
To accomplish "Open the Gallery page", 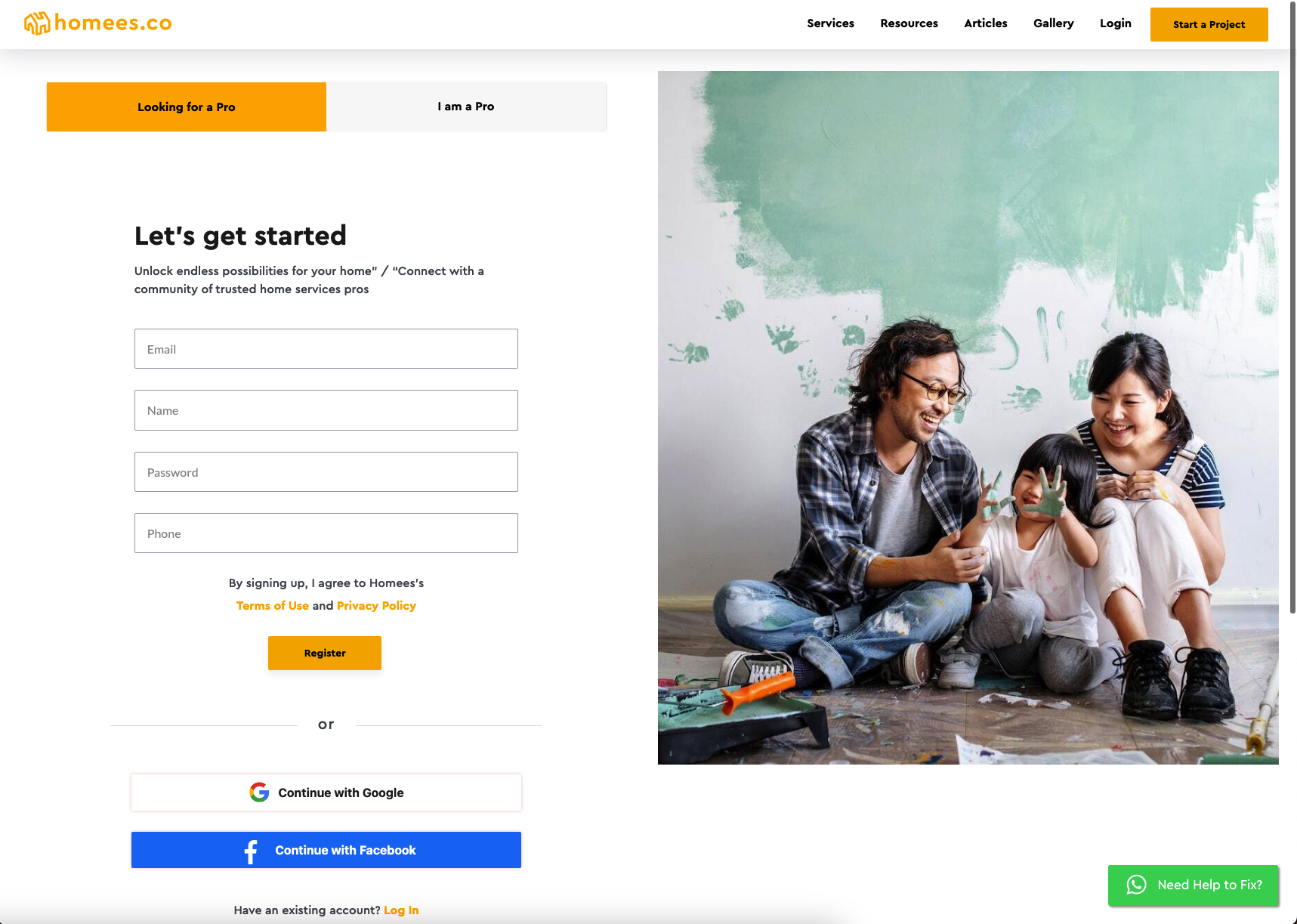I will (x=1054, y=23).
